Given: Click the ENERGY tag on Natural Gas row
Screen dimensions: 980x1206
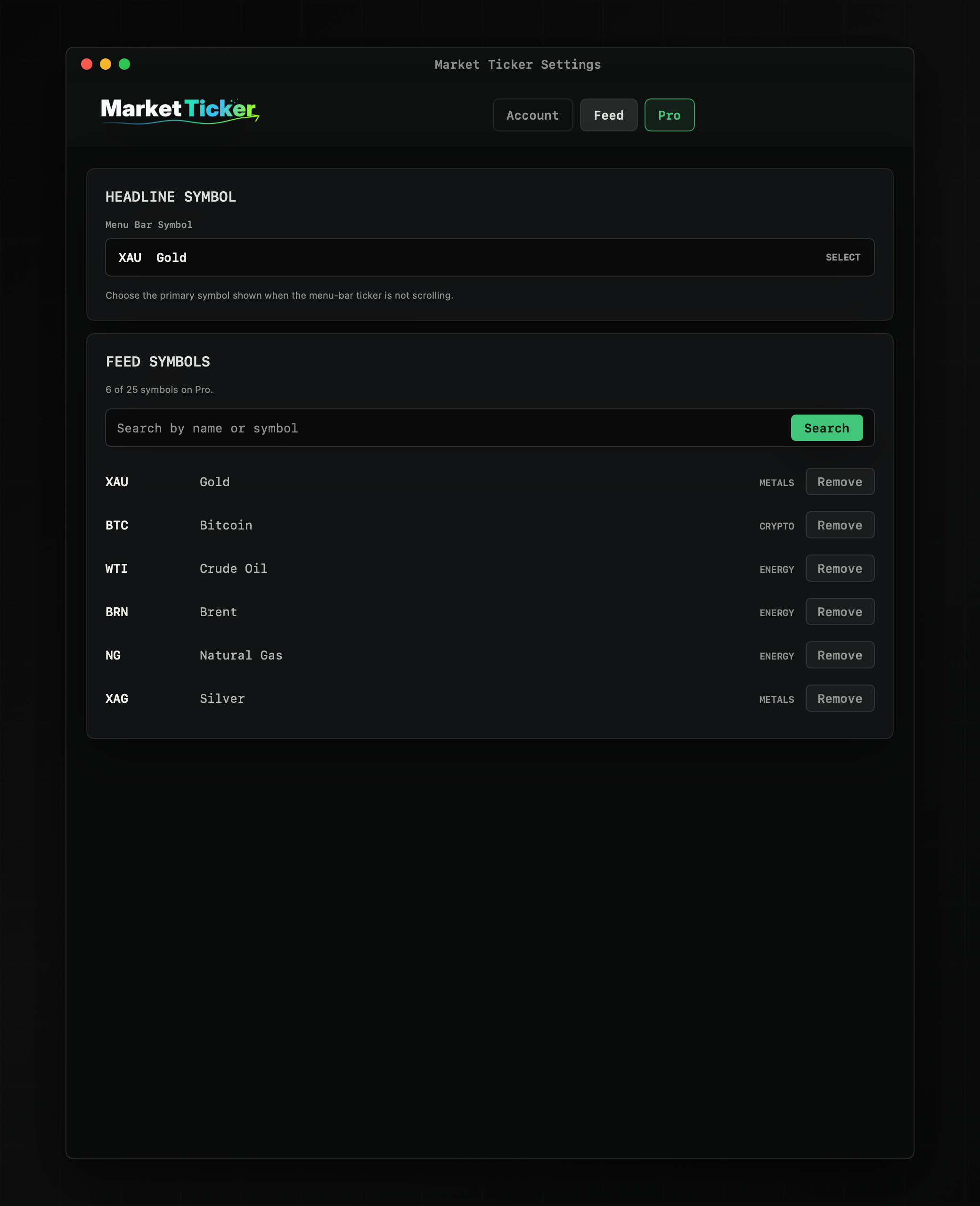Looking at the screenshot, I should click(776, 657).
